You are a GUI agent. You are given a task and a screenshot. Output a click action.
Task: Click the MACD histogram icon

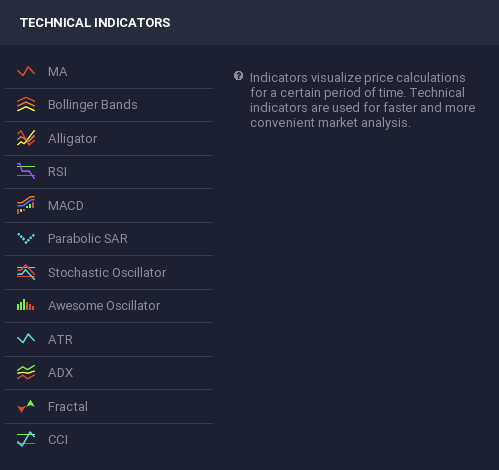point(26,205)
